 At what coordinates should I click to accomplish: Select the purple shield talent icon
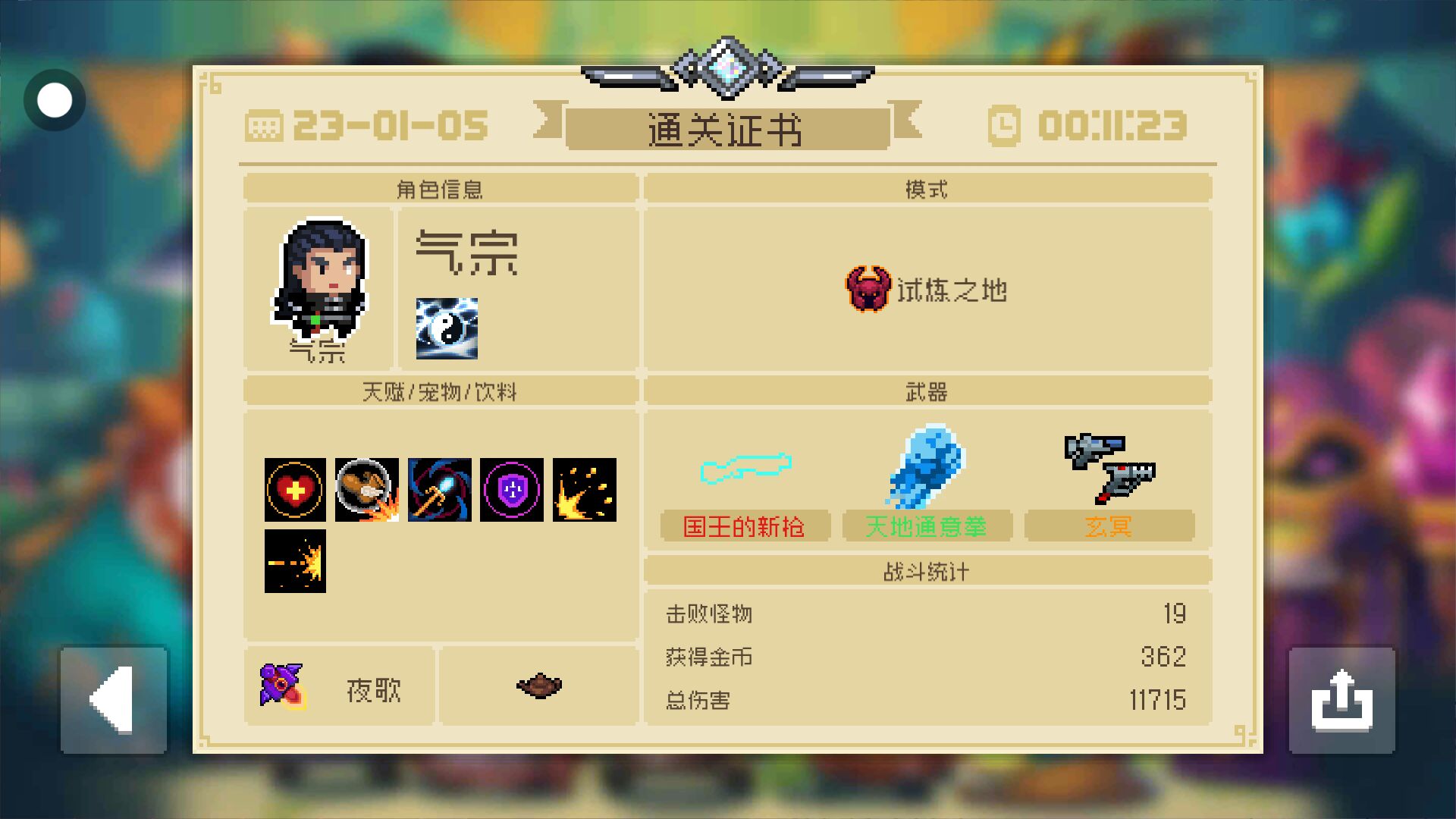click(512, 490)
